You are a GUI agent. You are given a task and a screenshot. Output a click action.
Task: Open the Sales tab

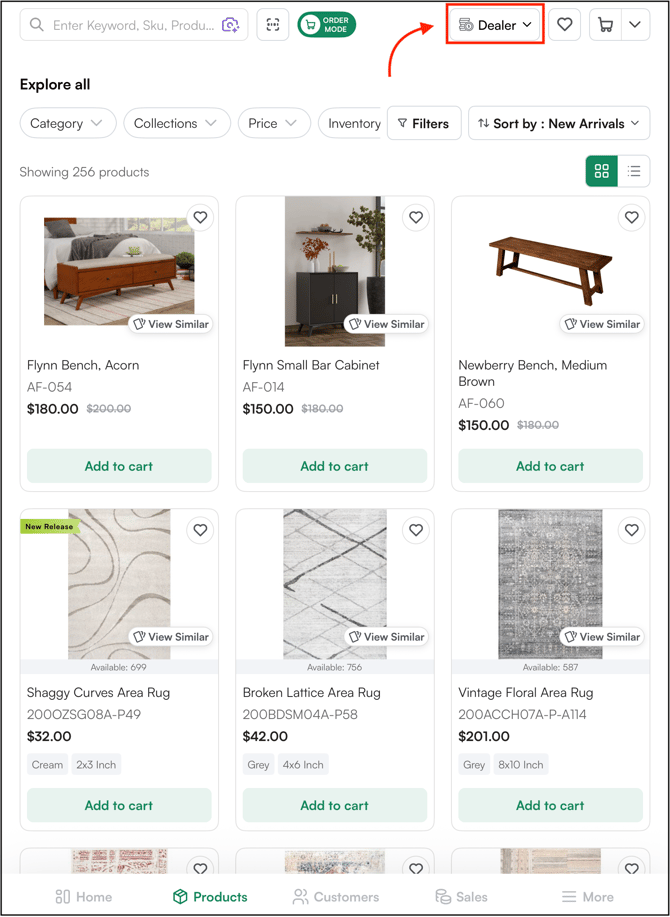(461, 897)
